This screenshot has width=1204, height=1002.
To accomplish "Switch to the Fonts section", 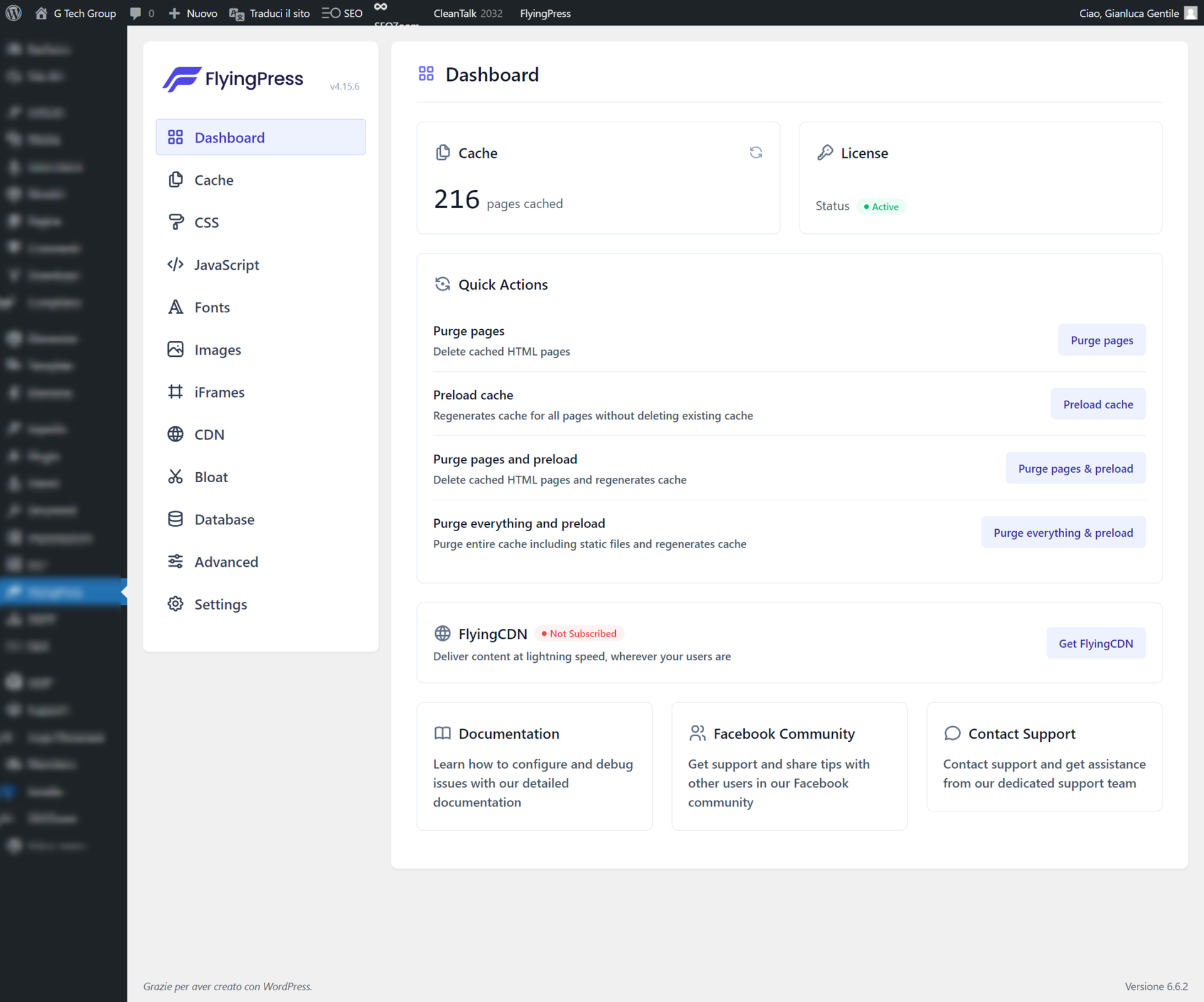I will (x=212, y=307).
